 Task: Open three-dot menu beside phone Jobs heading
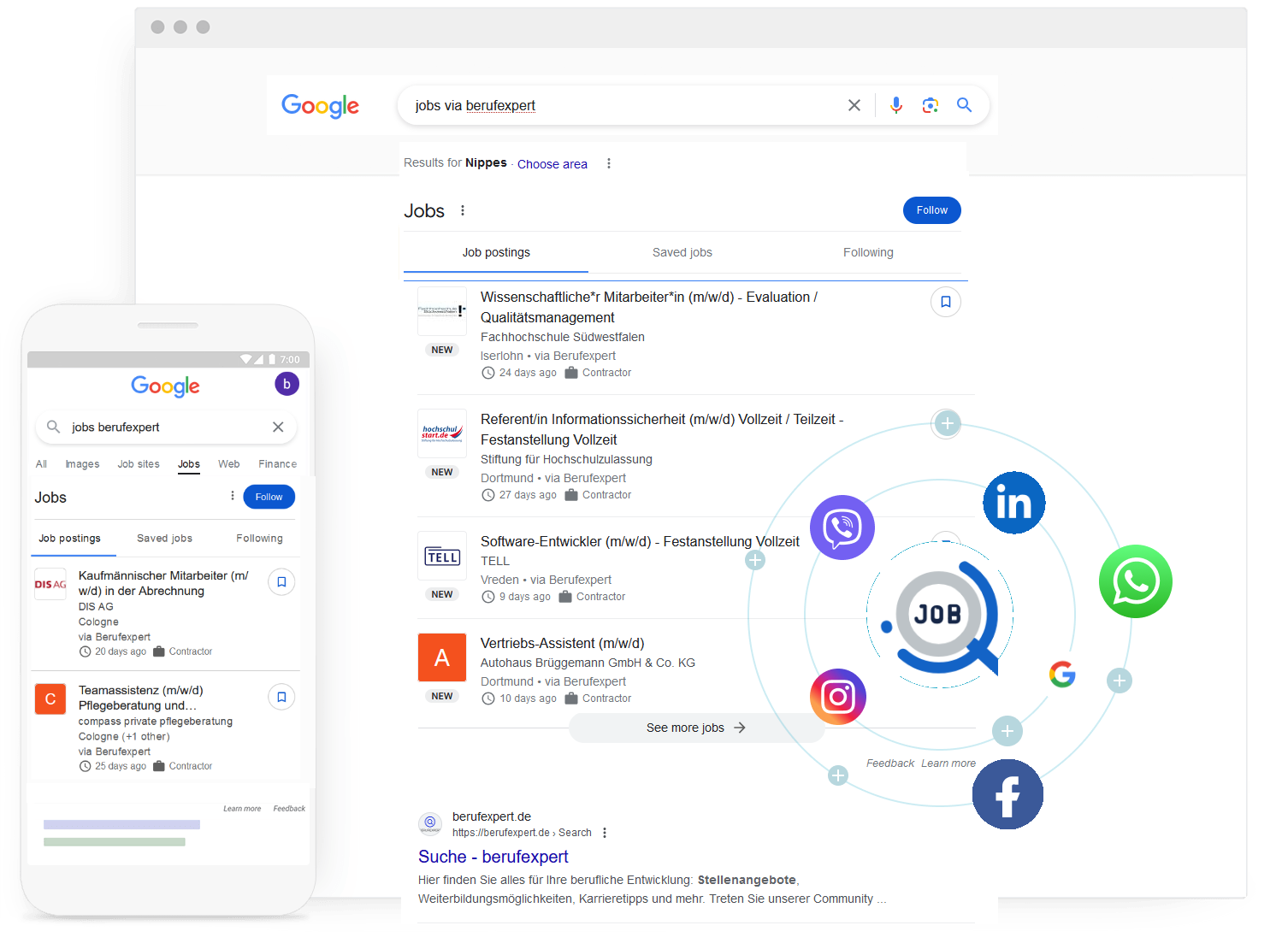(x=232, y=496)
